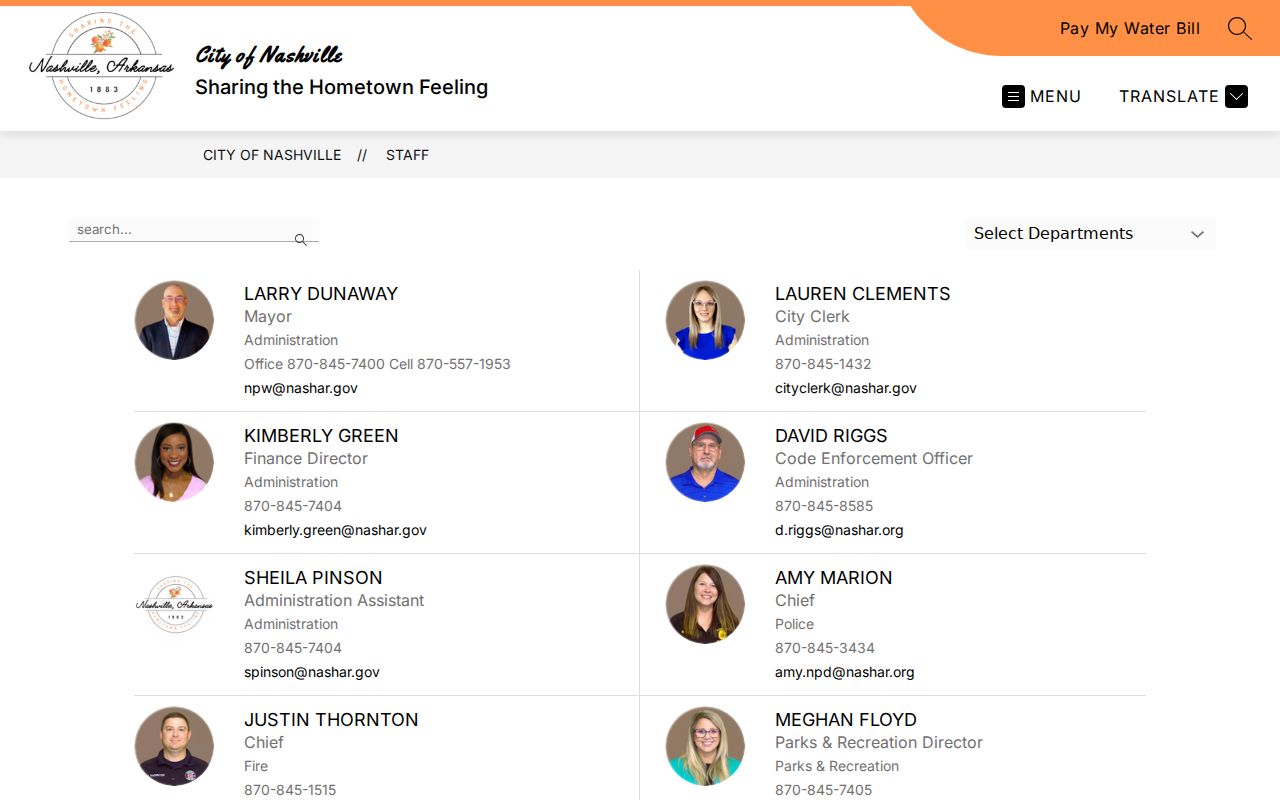Viewport: 1280px width, 800px height.
Task: Click the TRANSLATE menu label
Action: pos(1169,96)
